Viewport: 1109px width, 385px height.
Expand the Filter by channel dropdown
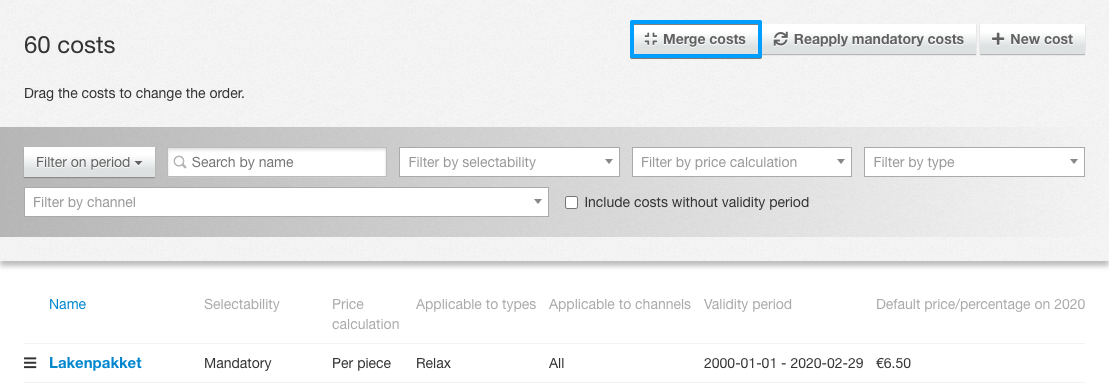coord(286,202)
